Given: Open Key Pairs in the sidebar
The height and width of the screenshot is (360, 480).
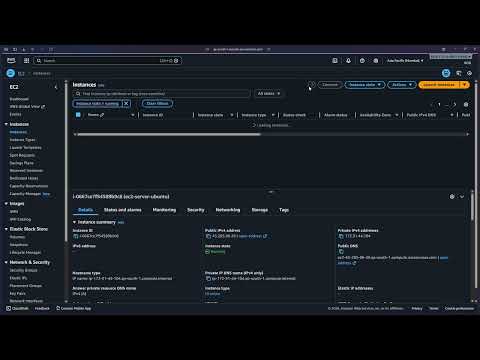Looking at the screenshot, I should [18, 293].
